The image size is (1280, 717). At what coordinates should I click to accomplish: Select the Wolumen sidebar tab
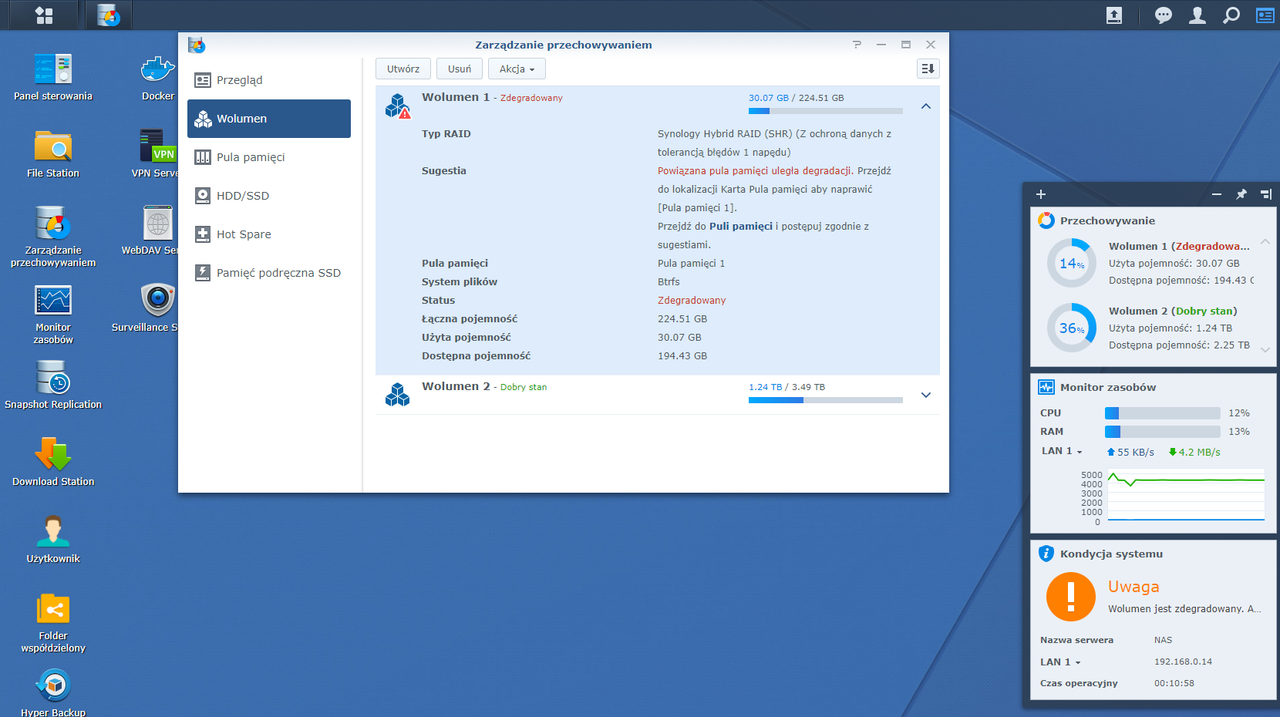coord(269,118)
